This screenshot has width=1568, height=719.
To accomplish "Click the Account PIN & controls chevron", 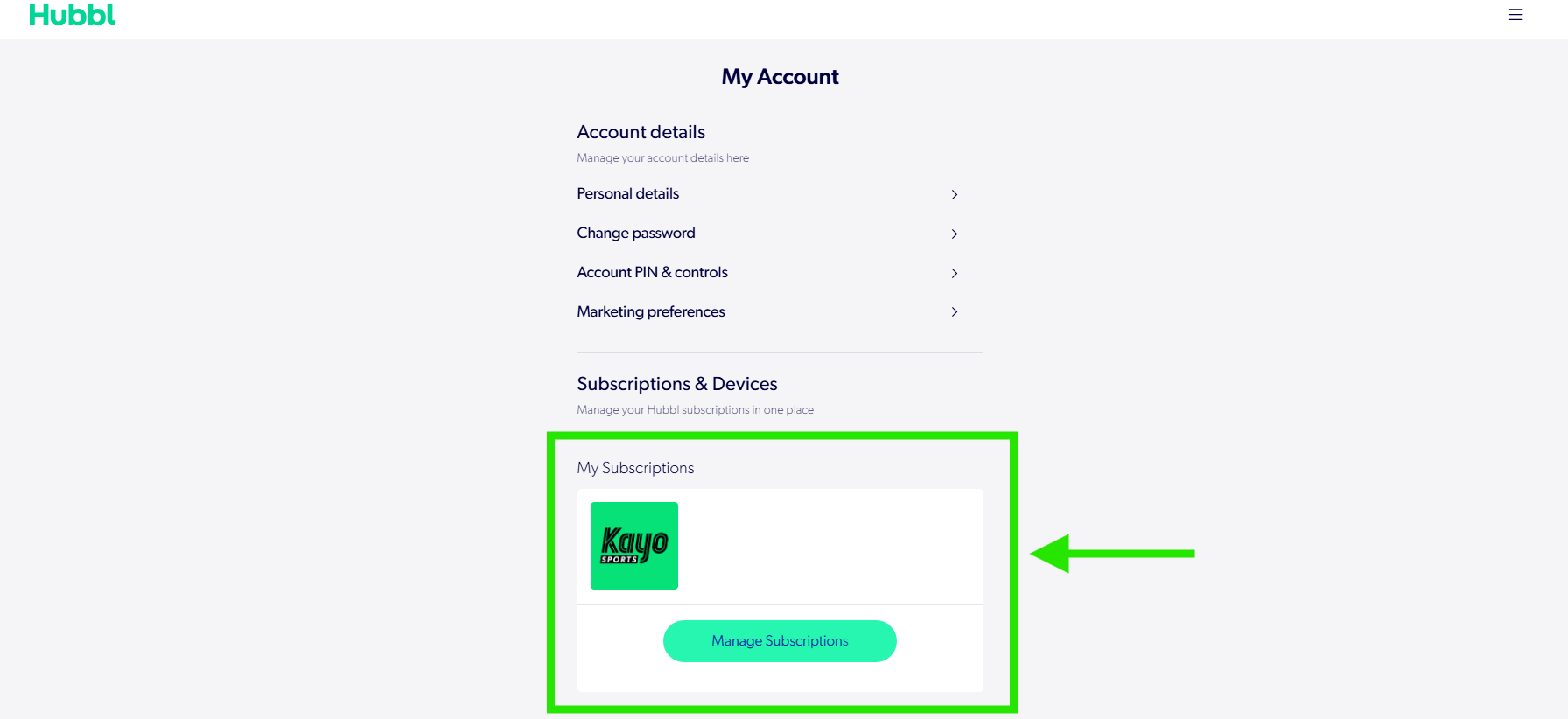I will [955, 274].
